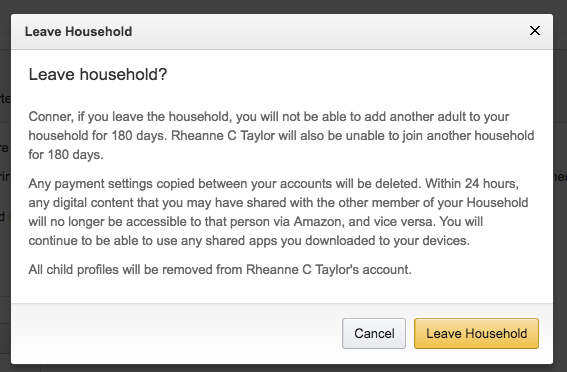Click the dimmed background above the dialog

[282, 6]
